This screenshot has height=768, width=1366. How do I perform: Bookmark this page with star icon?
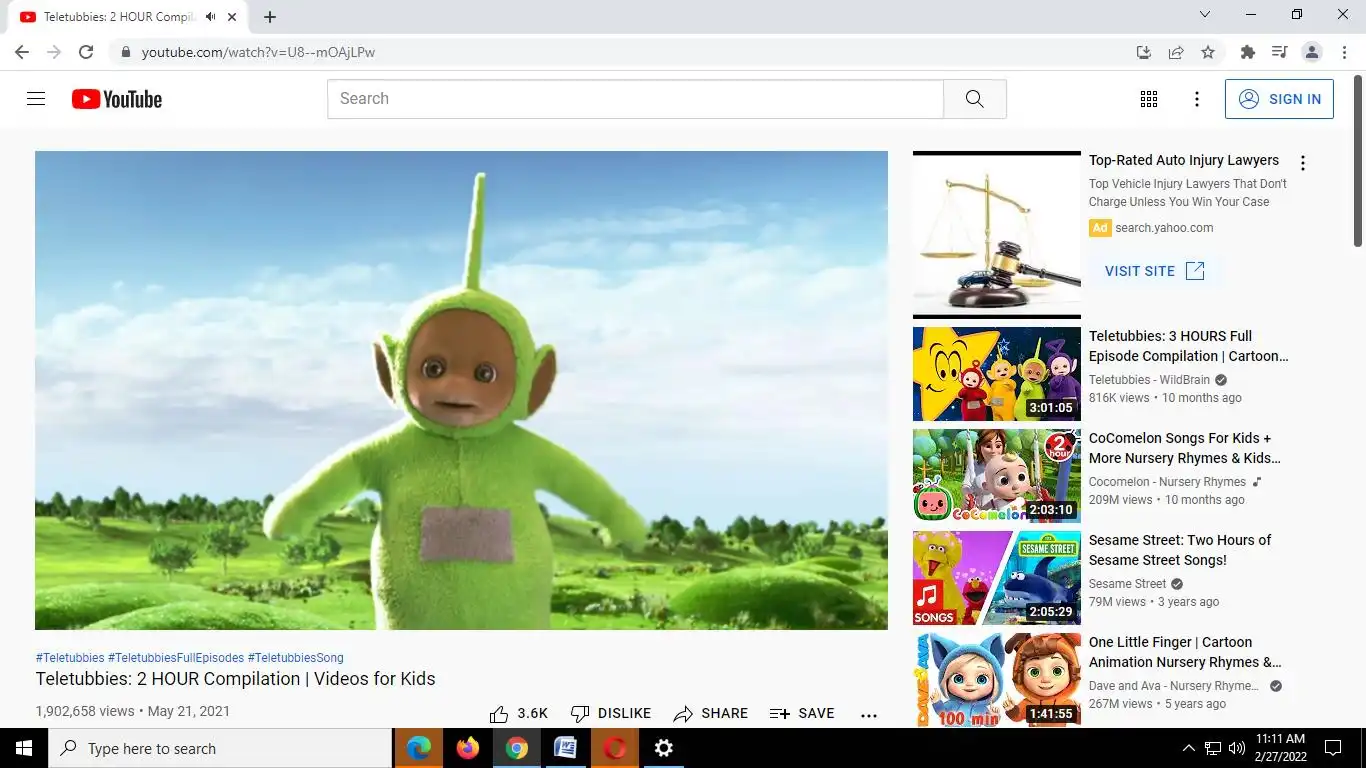click(1208, 52)
